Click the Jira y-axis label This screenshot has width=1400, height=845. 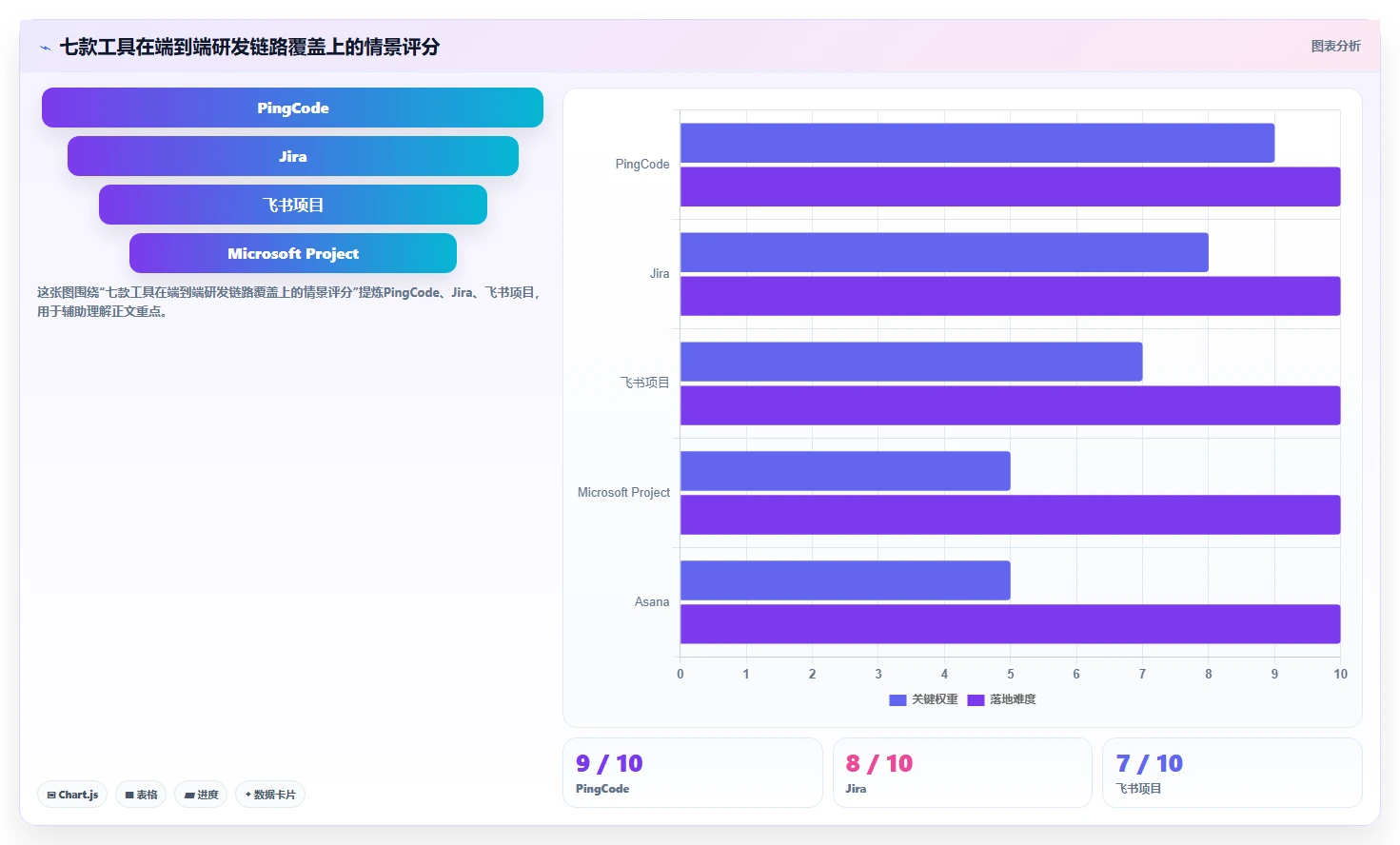(660, 274)
